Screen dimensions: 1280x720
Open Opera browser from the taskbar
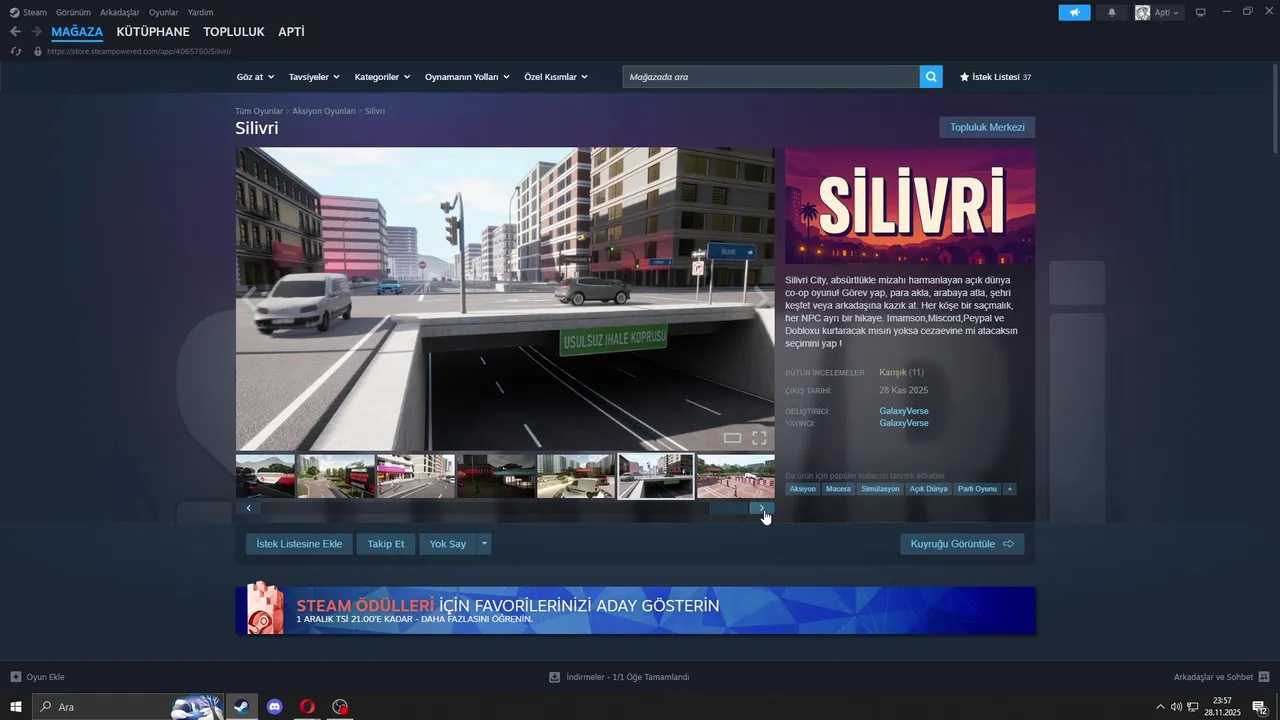click(307, 707)
